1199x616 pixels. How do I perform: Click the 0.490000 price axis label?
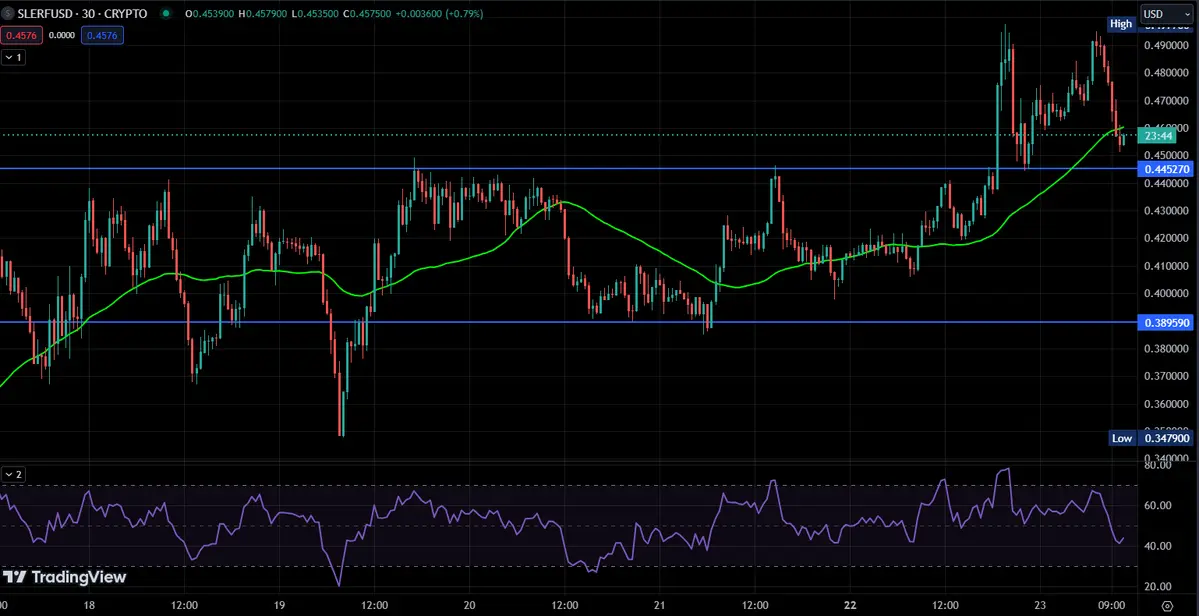1165,46
